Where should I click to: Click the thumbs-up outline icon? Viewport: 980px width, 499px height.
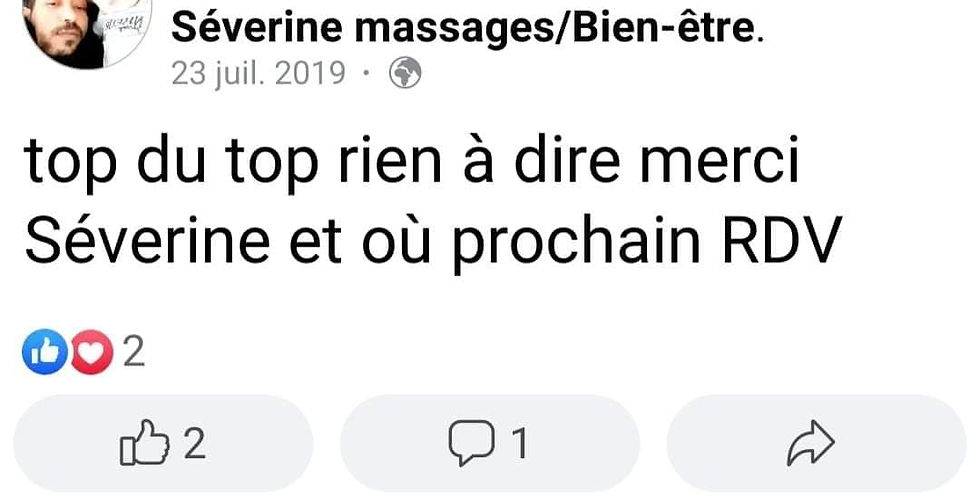point(144,443)
